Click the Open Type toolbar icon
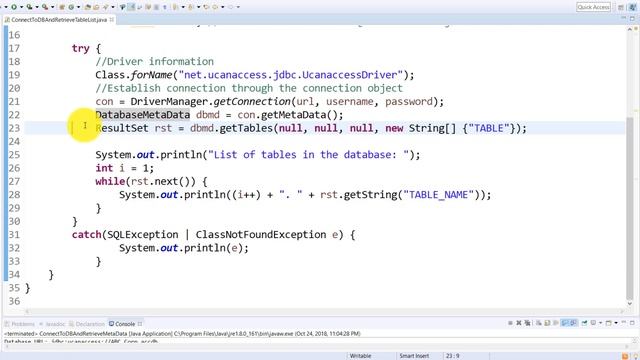This screenshot has width=640, height=360. point(88,7)
